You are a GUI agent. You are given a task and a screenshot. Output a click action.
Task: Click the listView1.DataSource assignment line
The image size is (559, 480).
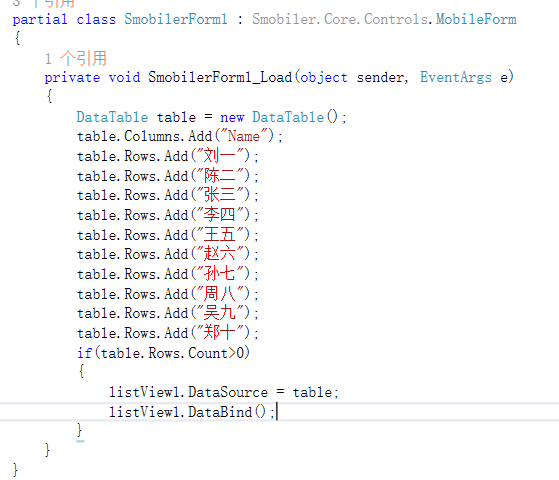224,392
